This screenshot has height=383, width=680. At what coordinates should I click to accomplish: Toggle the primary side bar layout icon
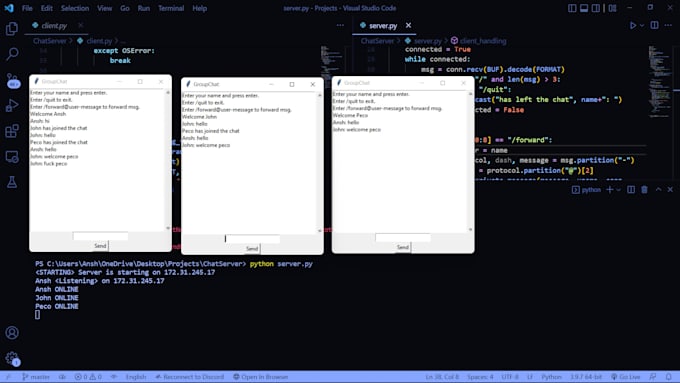[572, 8]
